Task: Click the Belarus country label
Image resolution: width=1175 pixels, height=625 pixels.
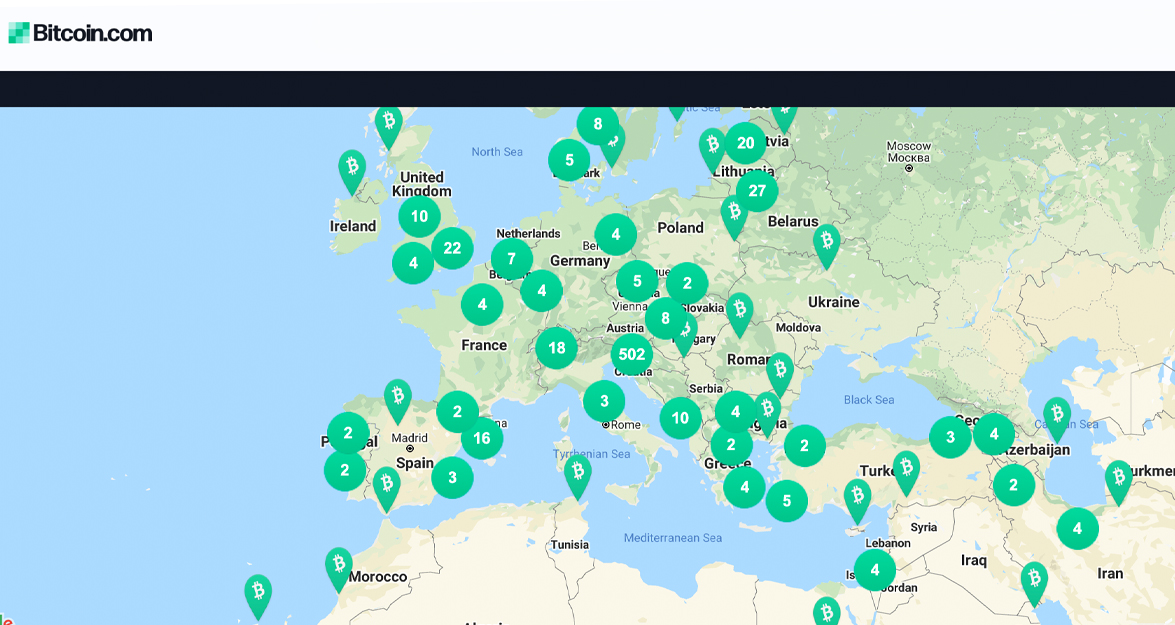Action: (x=793, y=222)
